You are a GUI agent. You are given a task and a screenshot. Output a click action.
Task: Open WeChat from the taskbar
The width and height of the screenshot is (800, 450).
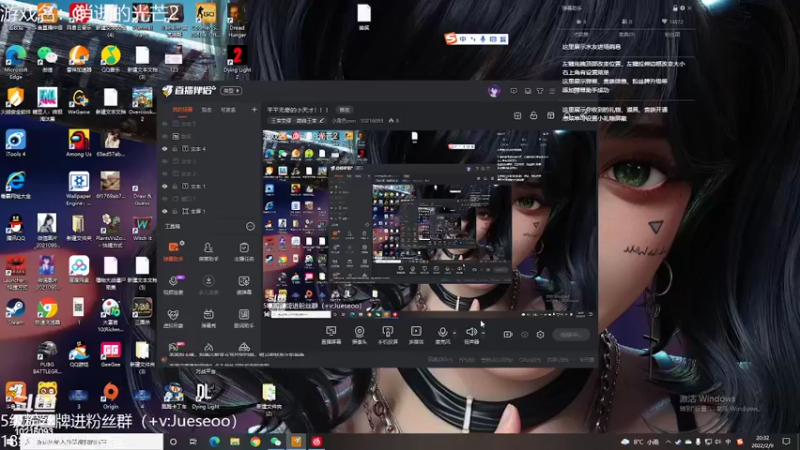point(276,442)
